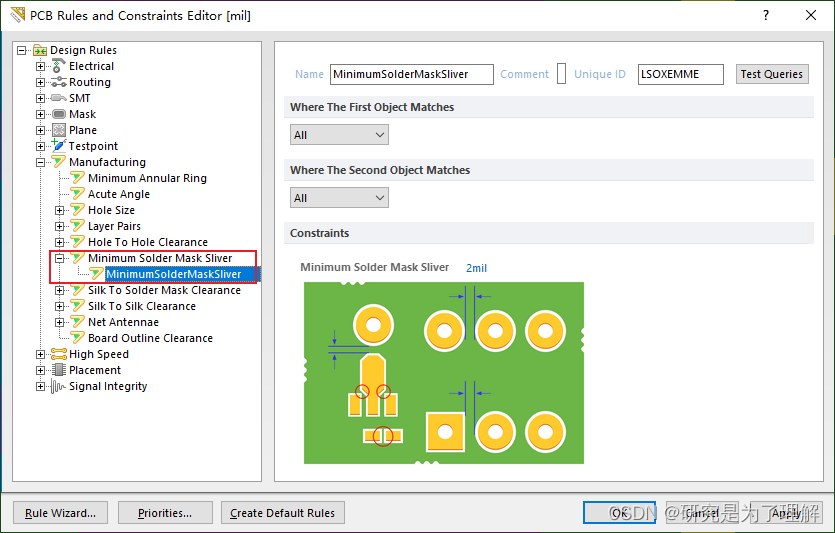The height and width of the screenshot is (533, 835).
Task: Expand the Electrical rules node
Action: click(40, 66)
